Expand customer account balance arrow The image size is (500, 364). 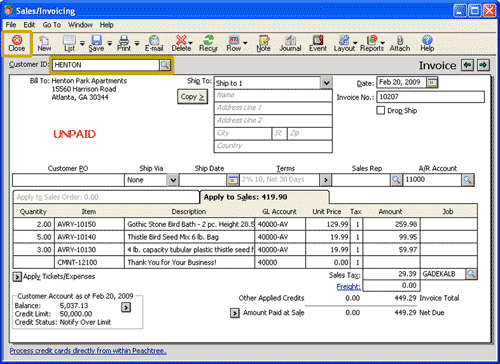tap(126, 307)
